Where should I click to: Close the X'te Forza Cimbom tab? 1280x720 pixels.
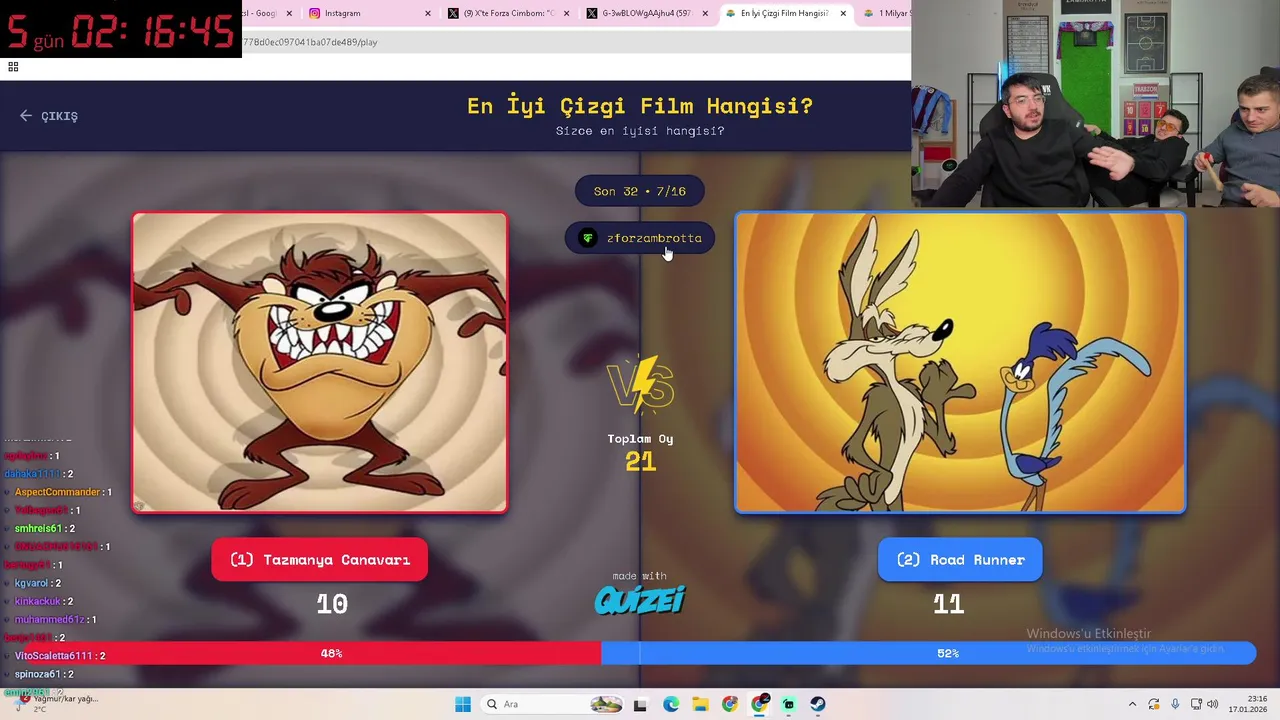tap(566, 13)
